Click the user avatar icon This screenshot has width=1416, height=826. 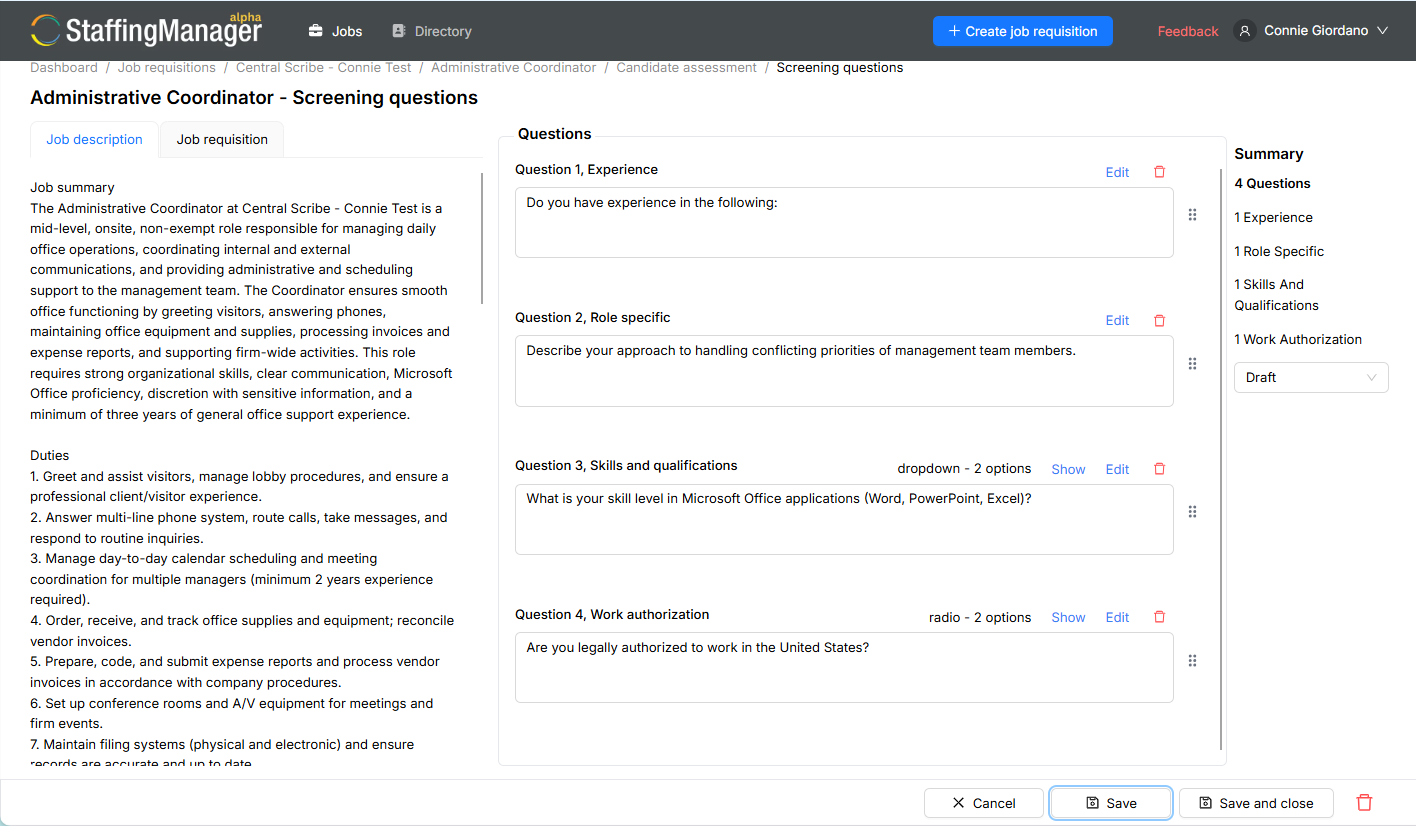1245,31
